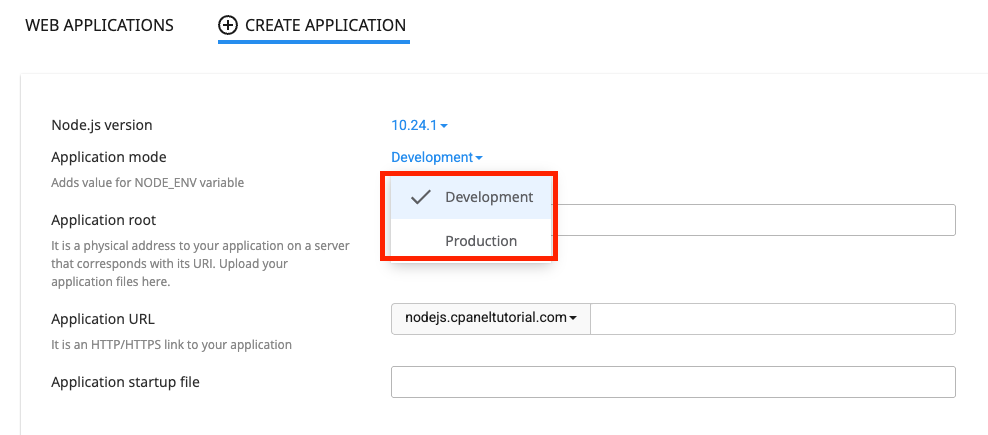Click the caret in nodejs.cpaneltutorial.com selector
This screenshot has height=435, width=988.
click(573, 319)
